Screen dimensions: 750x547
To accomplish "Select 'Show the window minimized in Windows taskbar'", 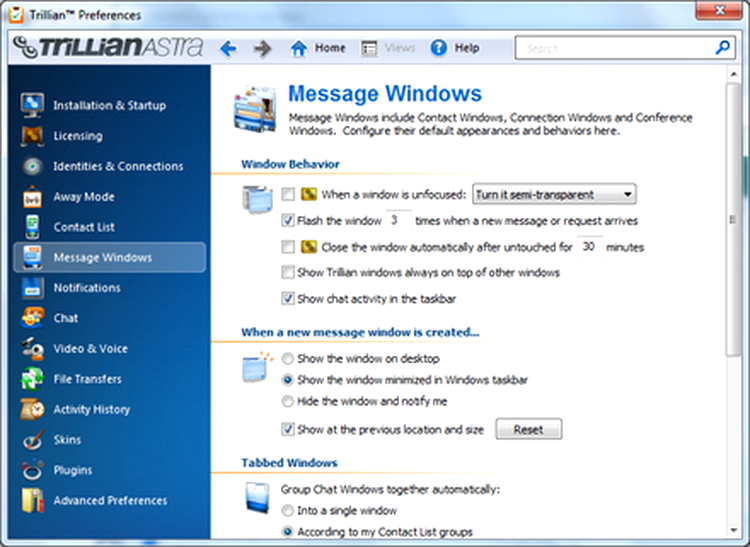I will [287, 380].
